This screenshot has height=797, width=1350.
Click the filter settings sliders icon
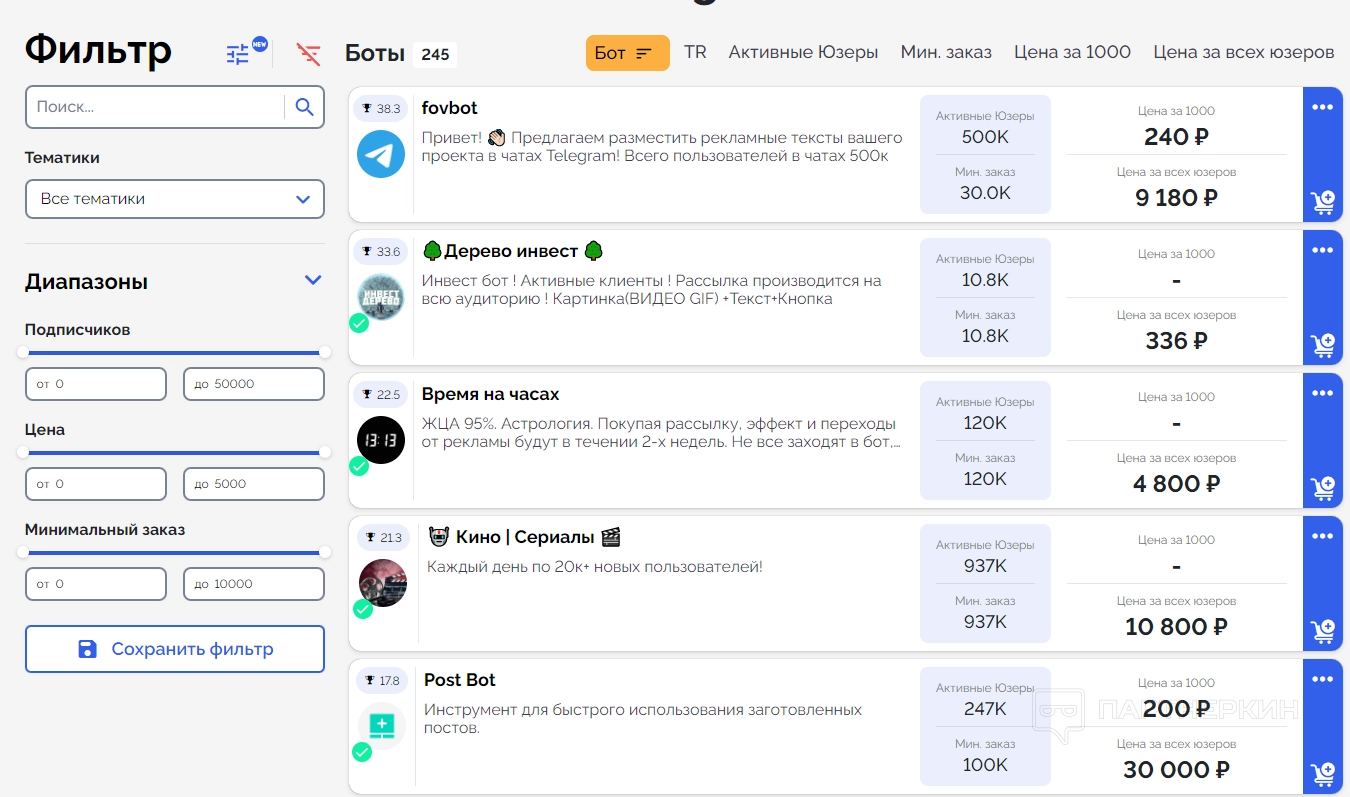click(238, 54)
